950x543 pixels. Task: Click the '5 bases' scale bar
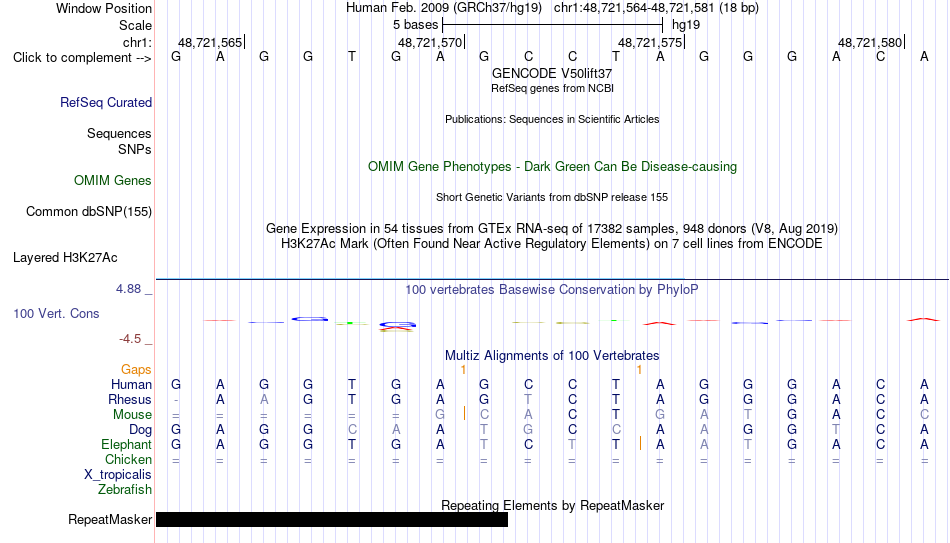(553, 25)
